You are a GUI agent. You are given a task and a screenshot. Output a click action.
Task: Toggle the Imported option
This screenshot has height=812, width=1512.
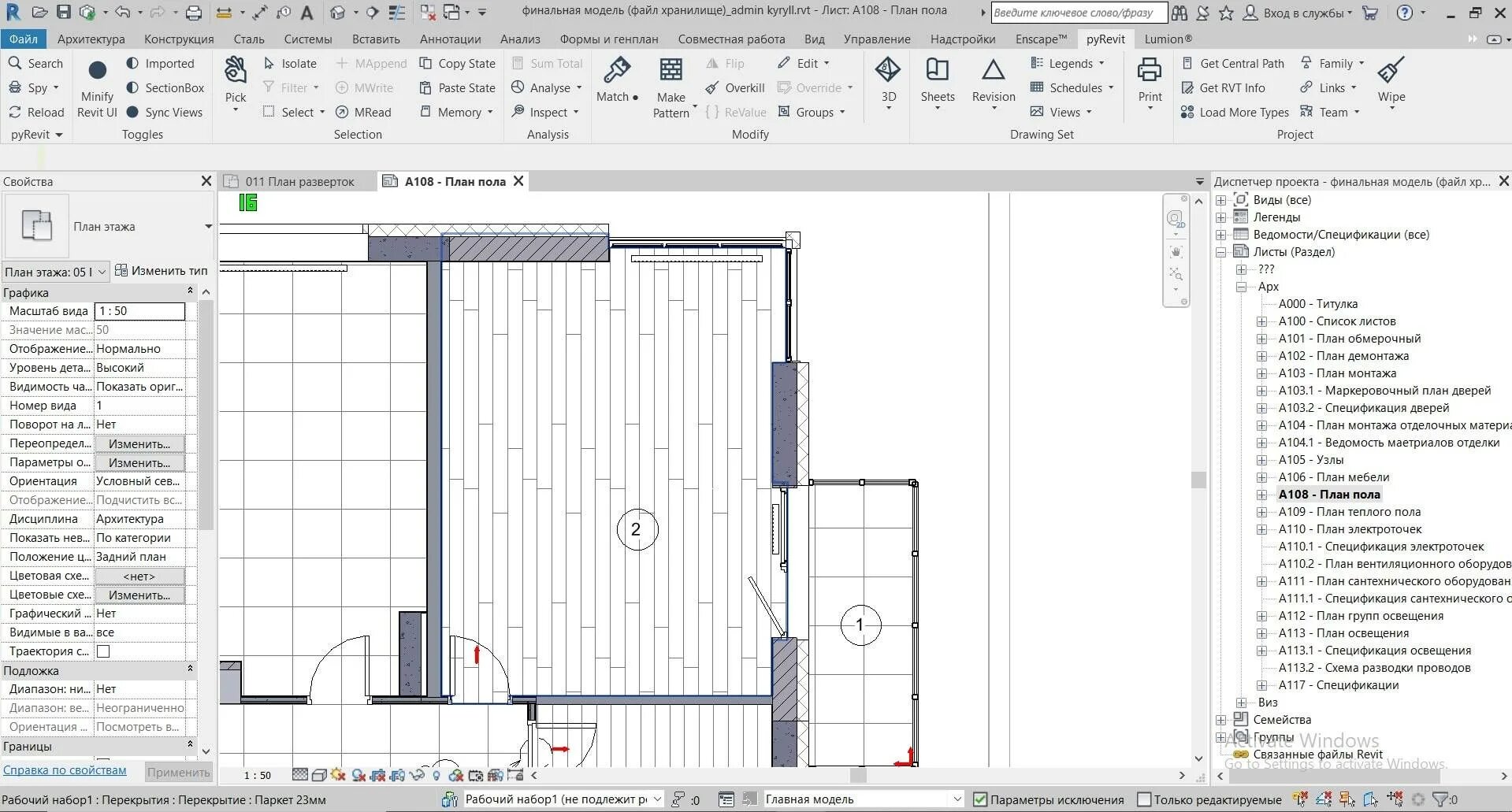pyautogui.click(x=160, y=63)
